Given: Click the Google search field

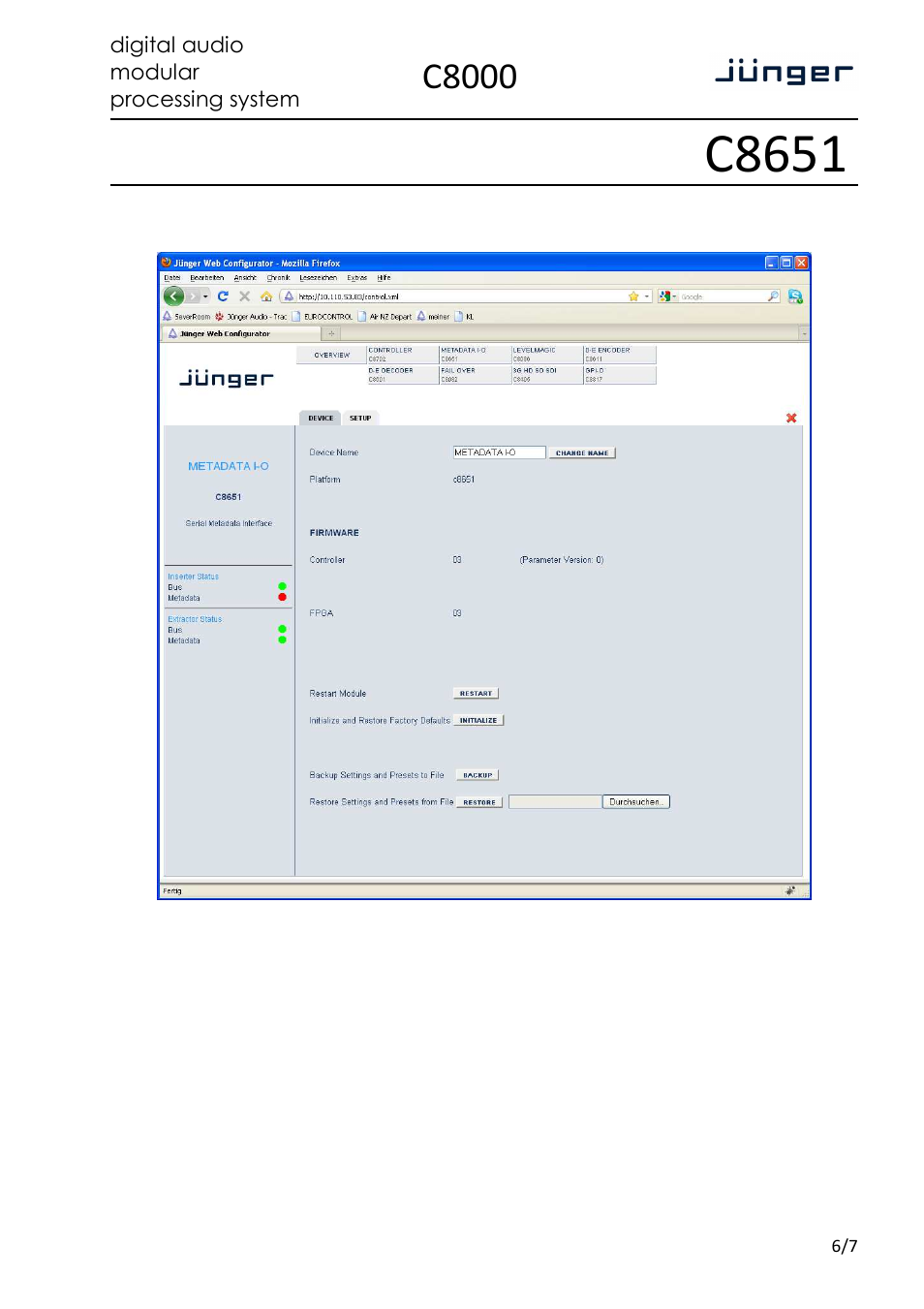Looking at the screenshot, I should pos(723,296).
